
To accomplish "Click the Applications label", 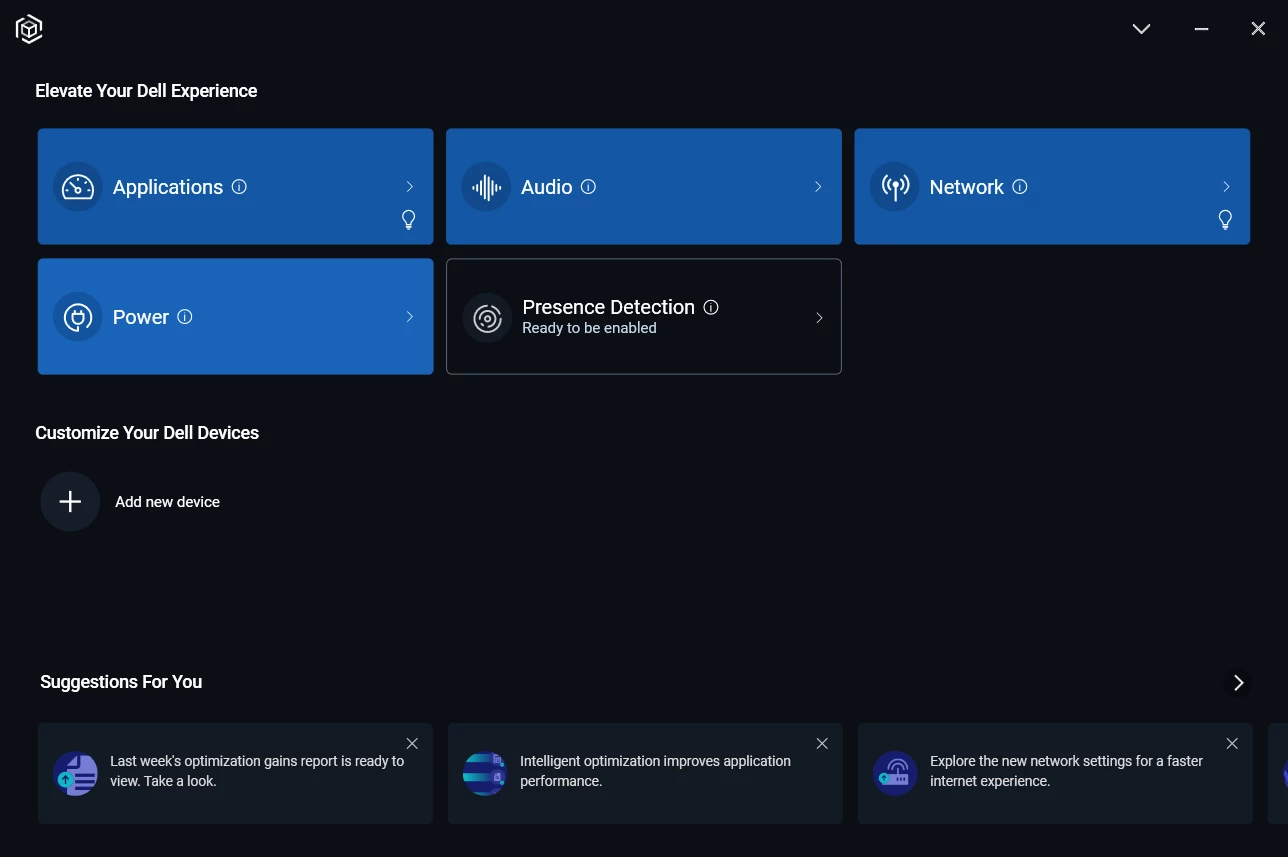I will [168, 187].
